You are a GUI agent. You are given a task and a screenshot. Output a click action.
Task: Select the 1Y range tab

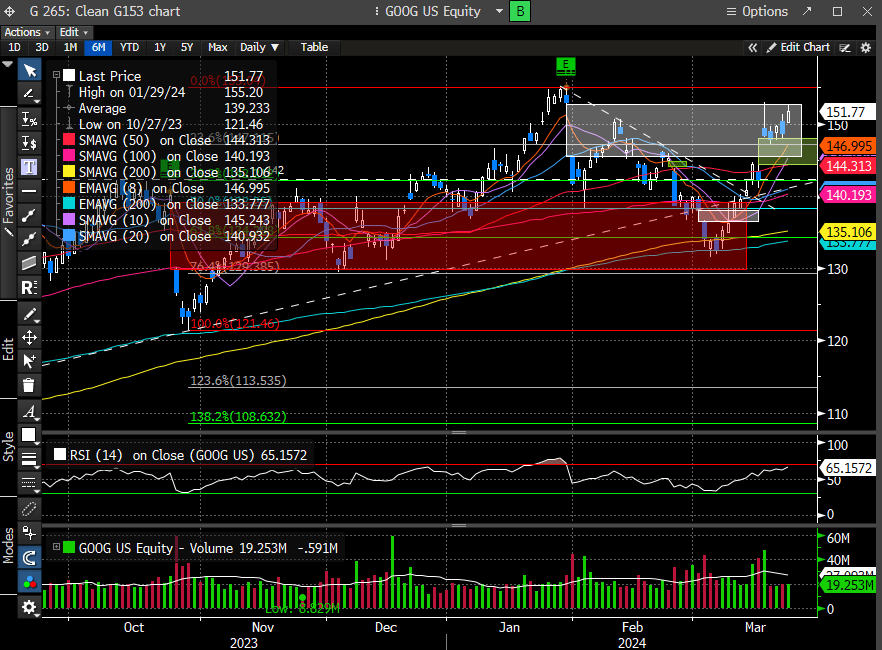160,48
